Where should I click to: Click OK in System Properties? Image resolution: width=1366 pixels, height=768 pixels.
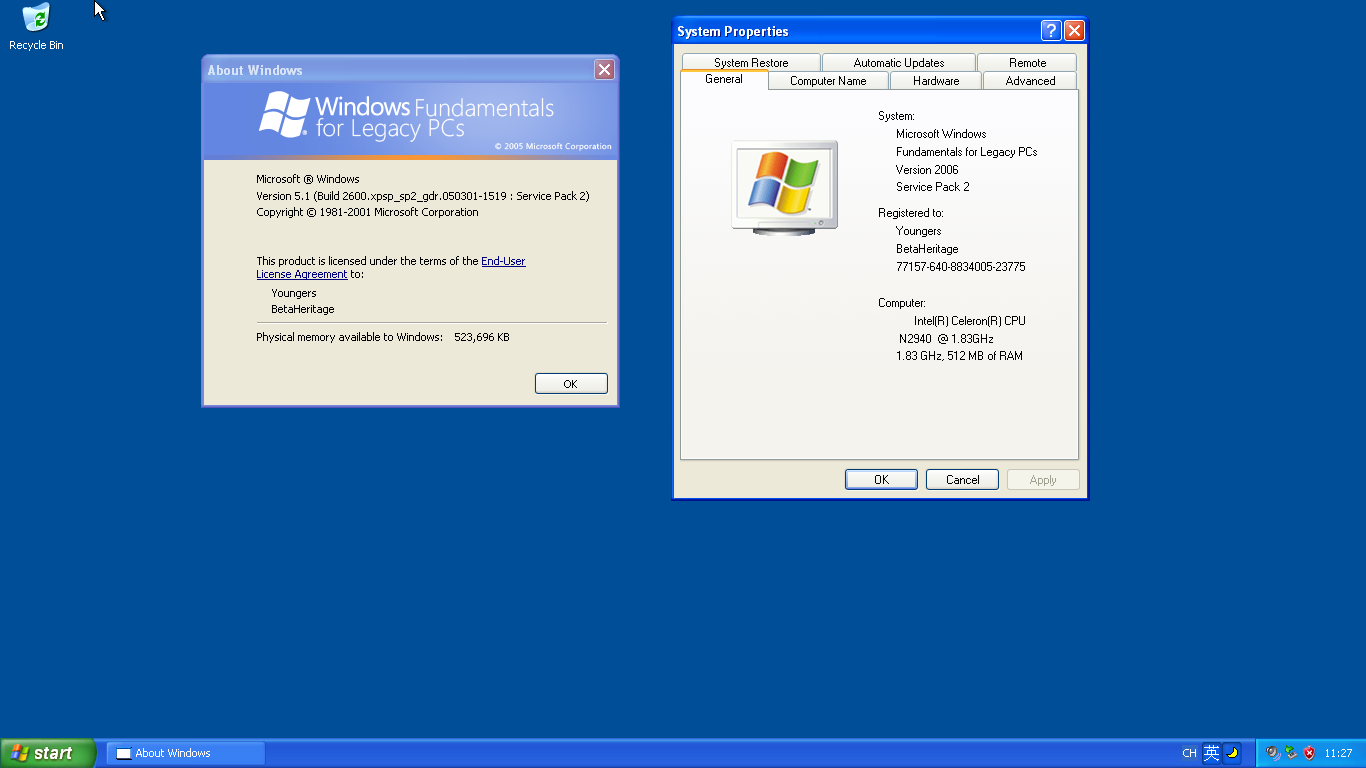click(881, 480)
